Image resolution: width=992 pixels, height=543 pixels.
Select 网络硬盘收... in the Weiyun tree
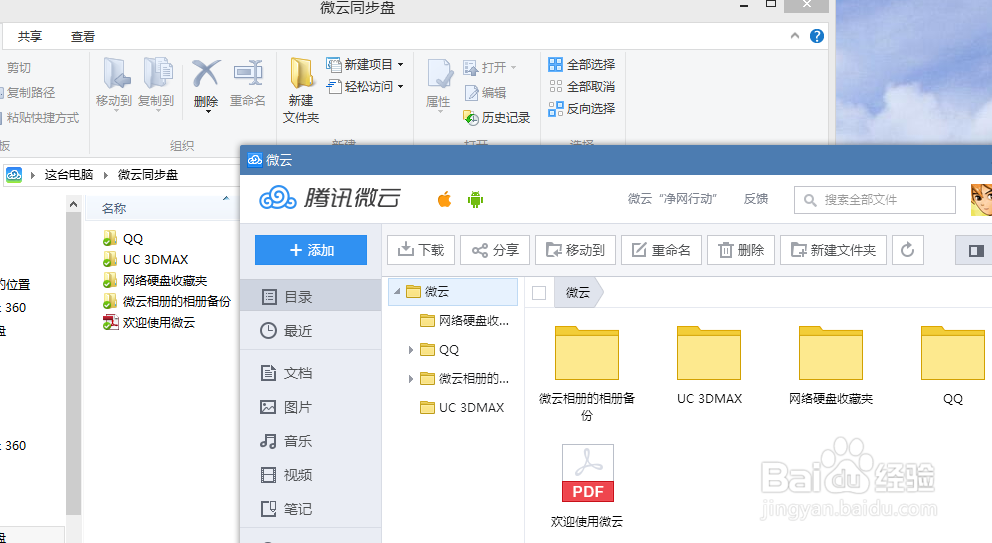tap(464, 321)
